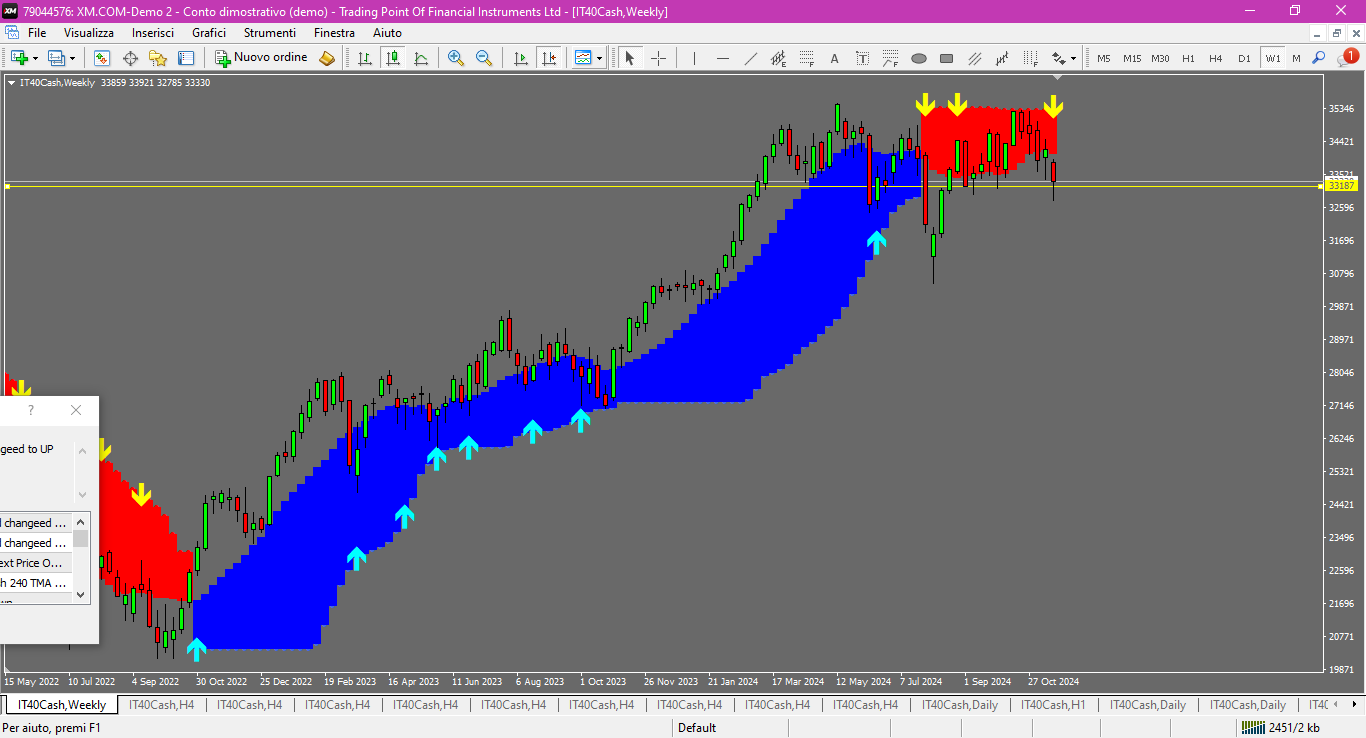Open the Inserisci menu
The width and height of the screenshot is (1366, 738).
(153, 33)
